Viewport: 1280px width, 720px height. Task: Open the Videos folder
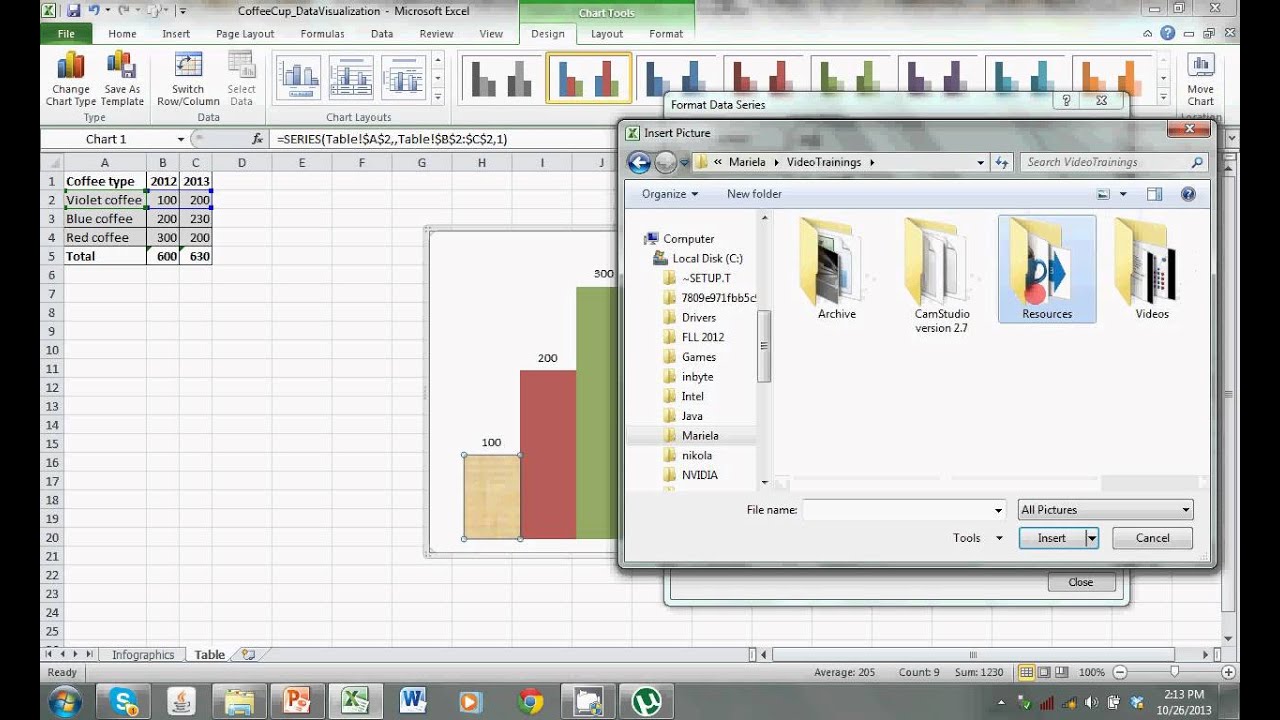click(1152, 270)
